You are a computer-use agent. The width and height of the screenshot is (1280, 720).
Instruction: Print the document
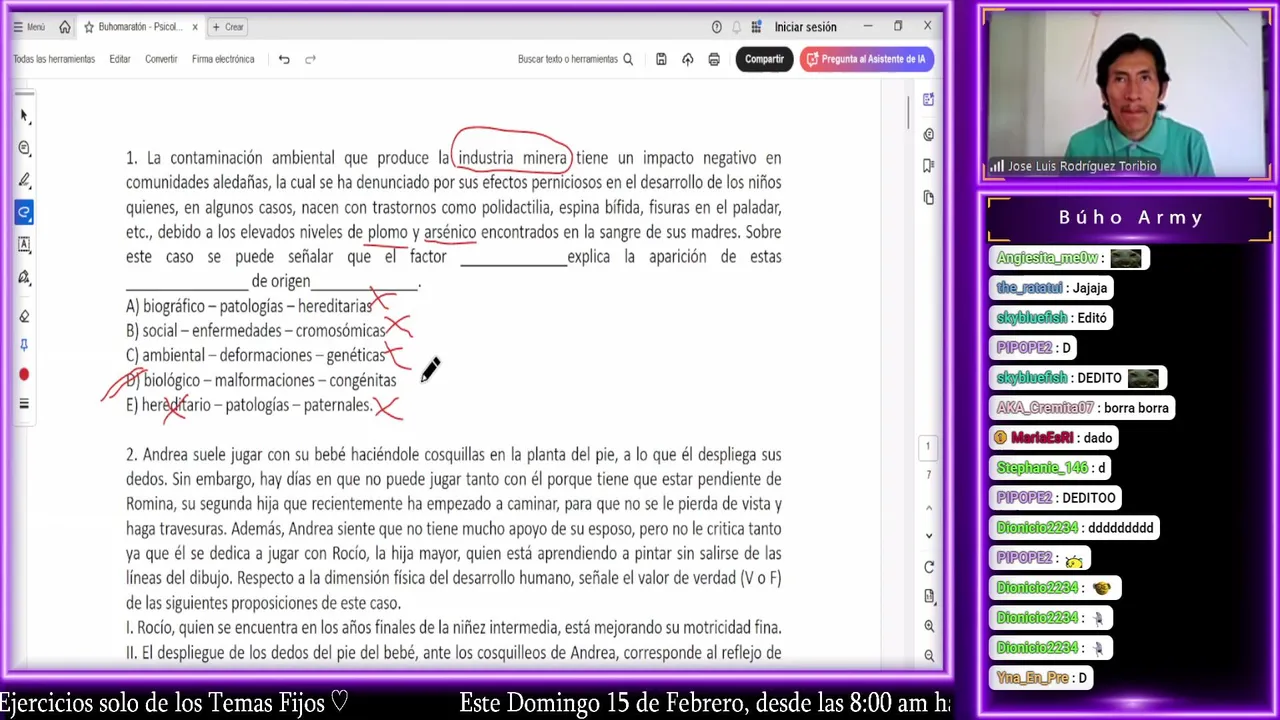point(714,59)
